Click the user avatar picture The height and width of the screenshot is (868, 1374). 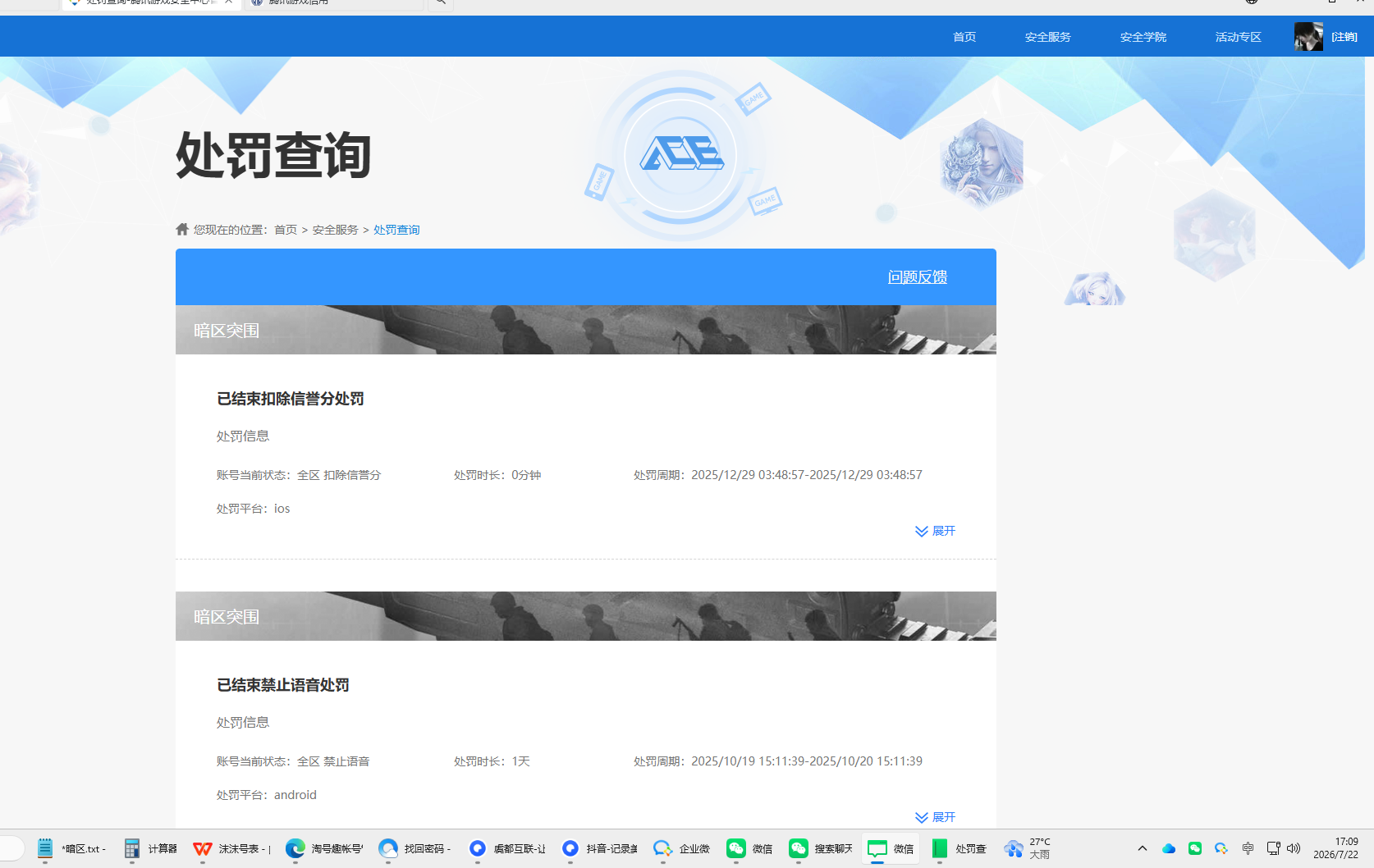[x=1308, y=37]
